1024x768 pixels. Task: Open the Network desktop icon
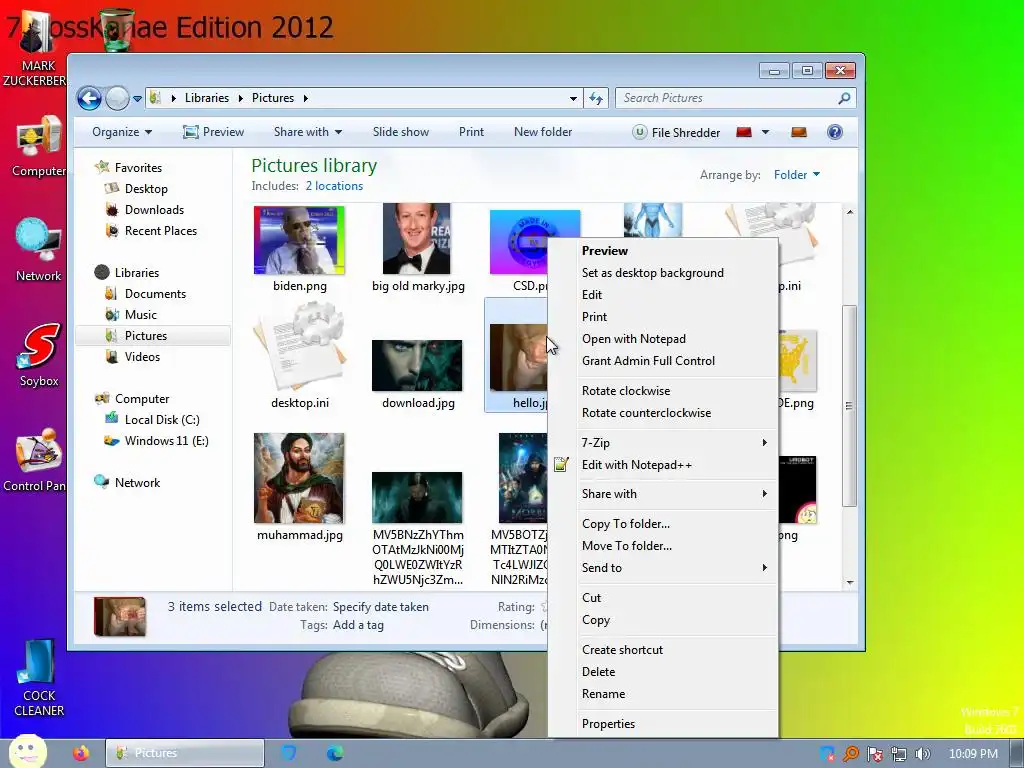pyautogui.click(x=39, y=250)
